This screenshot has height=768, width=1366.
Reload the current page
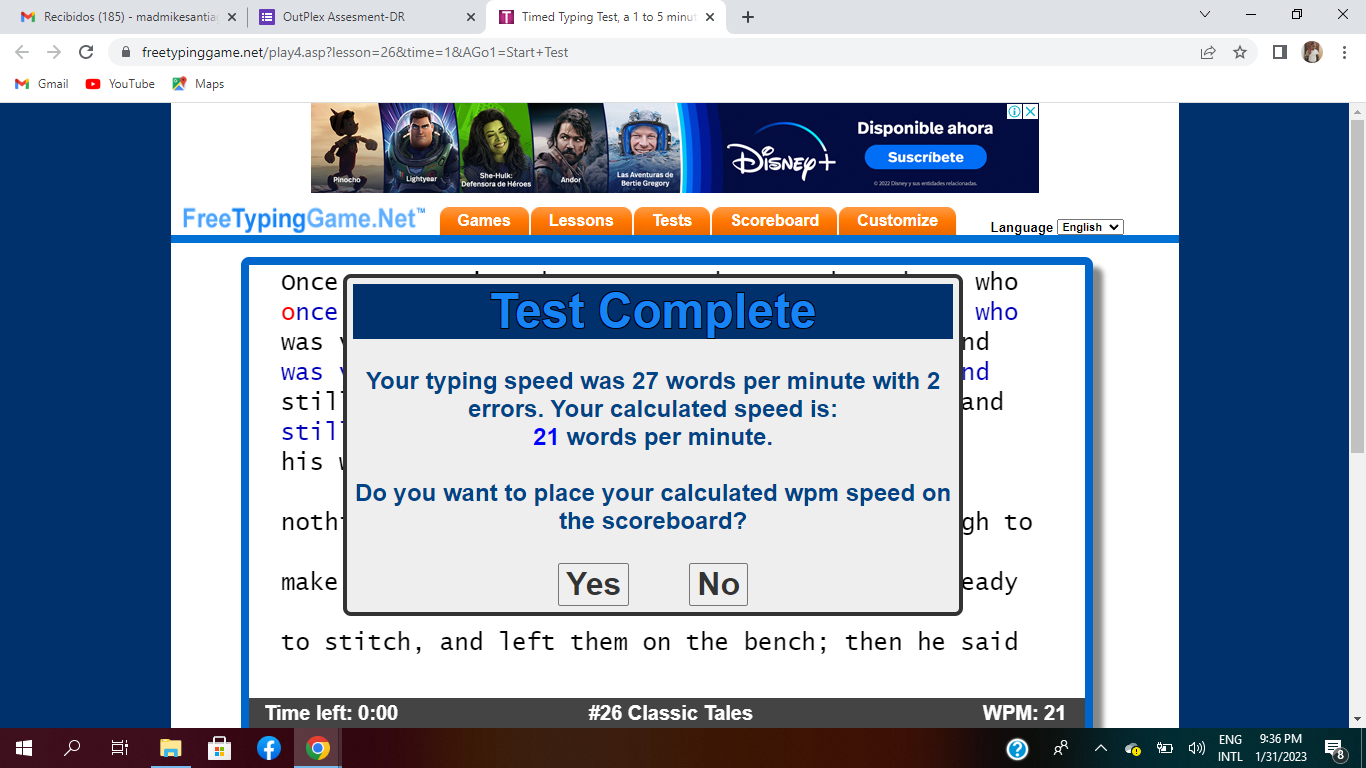(86, 52)
